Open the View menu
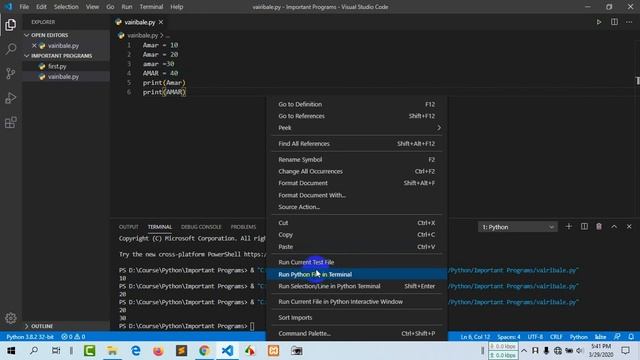 click(92, 7)
